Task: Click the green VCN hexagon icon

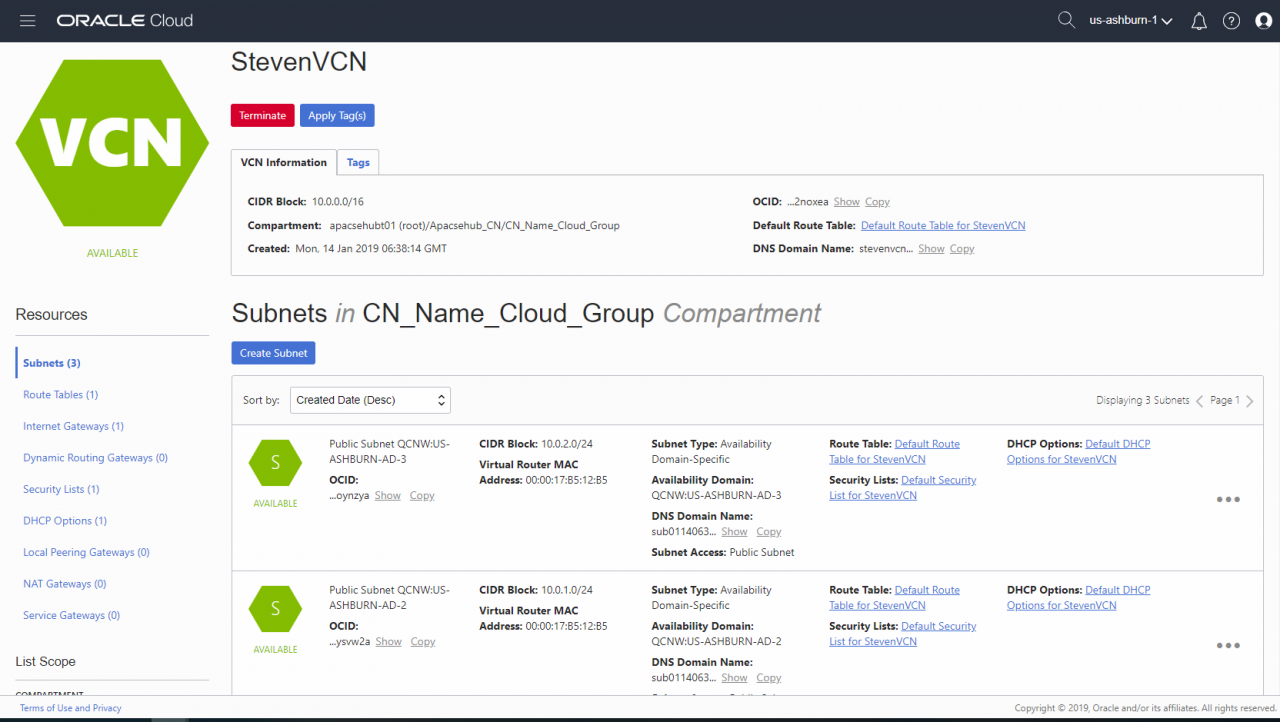Action: [x=112, y=143]
